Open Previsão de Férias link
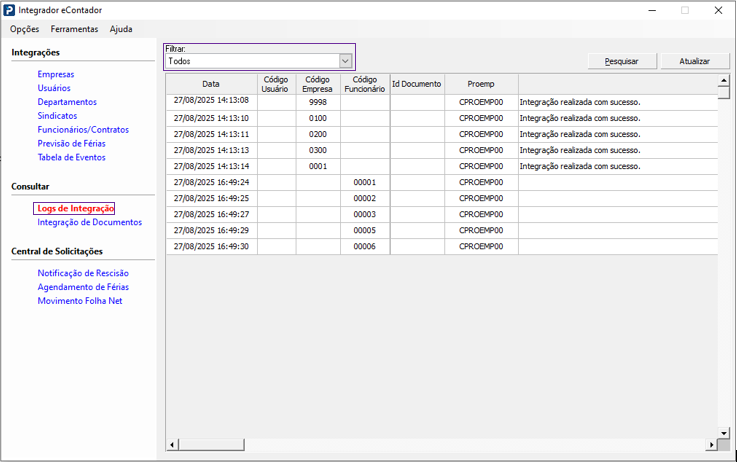This screenshot has height=463, width=738. pos(71,144)
